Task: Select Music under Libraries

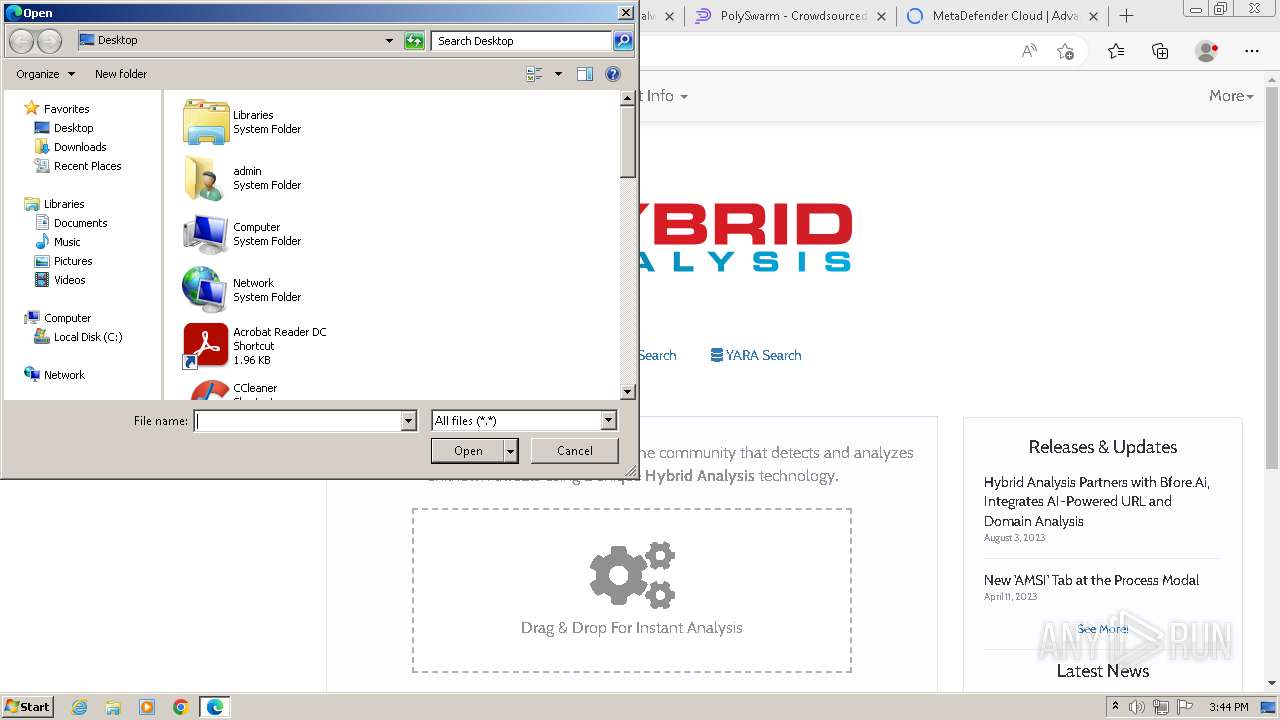Action: pyautogui.click(x=58, y=242)
